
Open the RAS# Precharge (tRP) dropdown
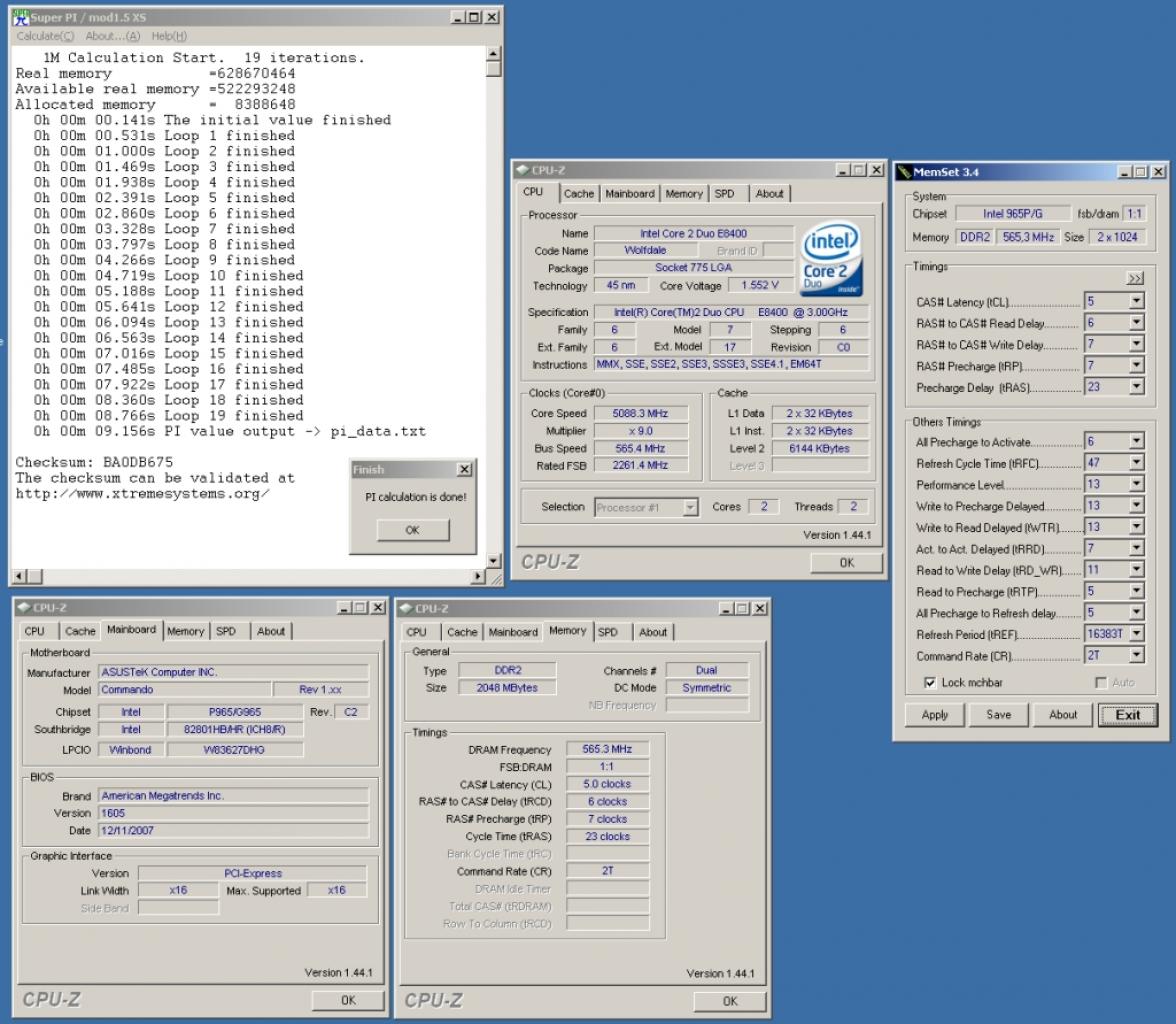(x=1136, y=365)
